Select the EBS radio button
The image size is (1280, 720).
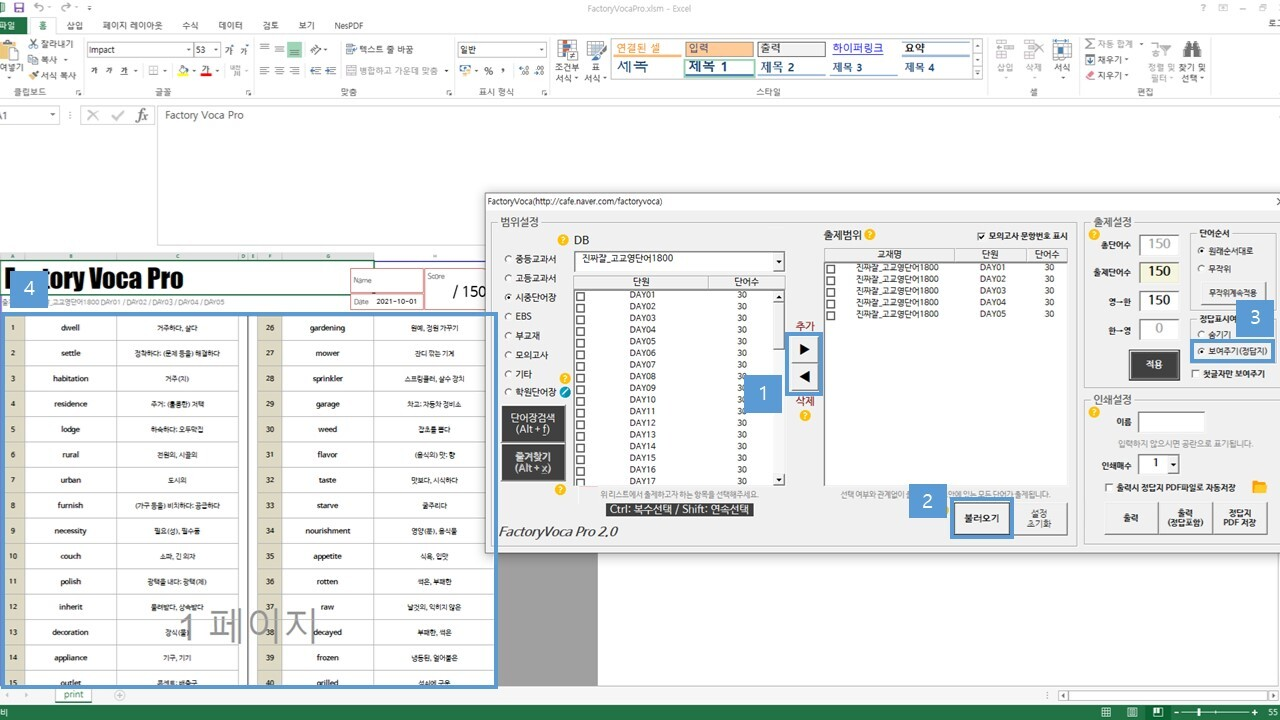[508, 316]
